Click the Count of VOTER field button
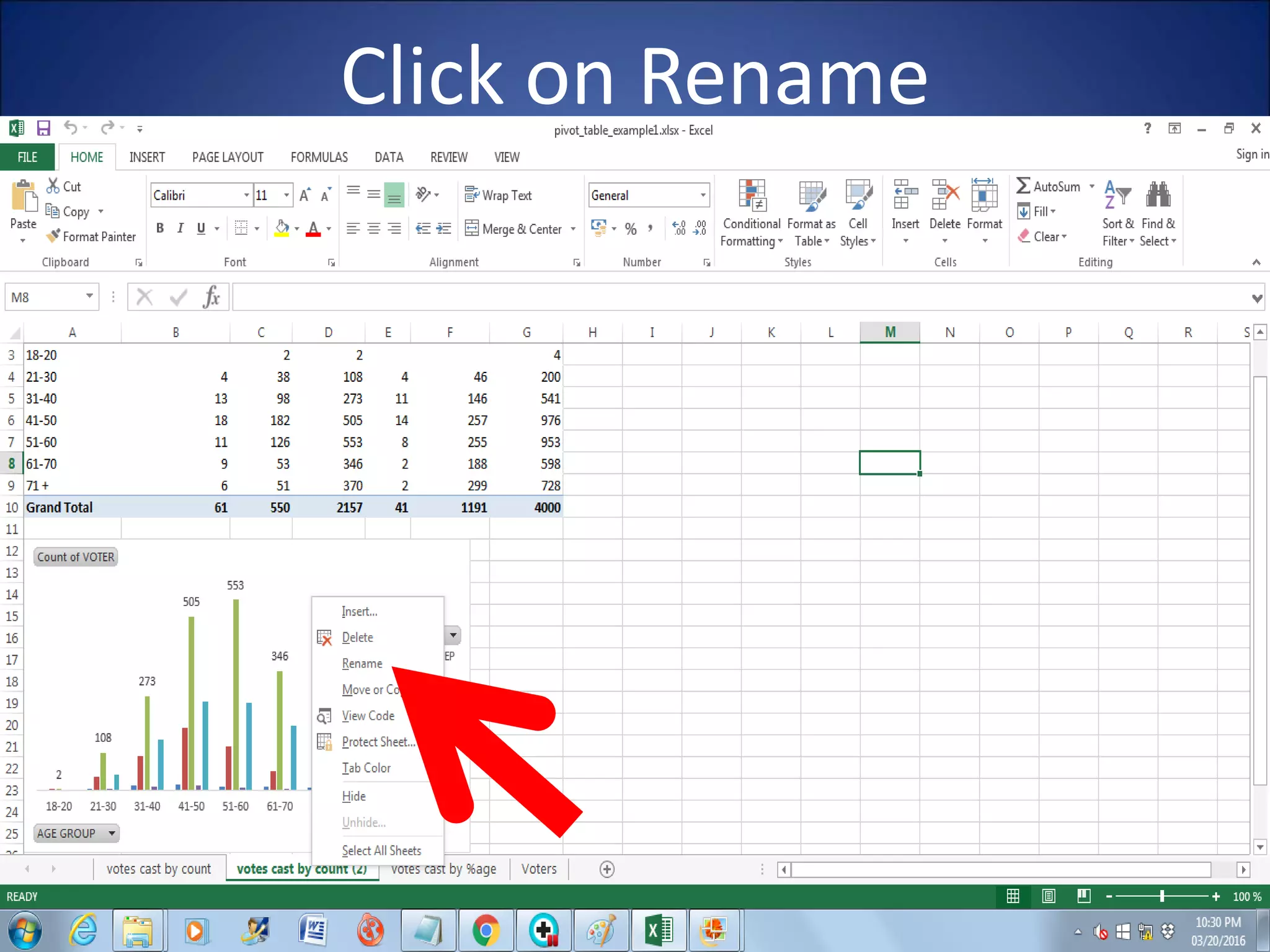This screenshot has width=1270, height=952. coord(76,557)
